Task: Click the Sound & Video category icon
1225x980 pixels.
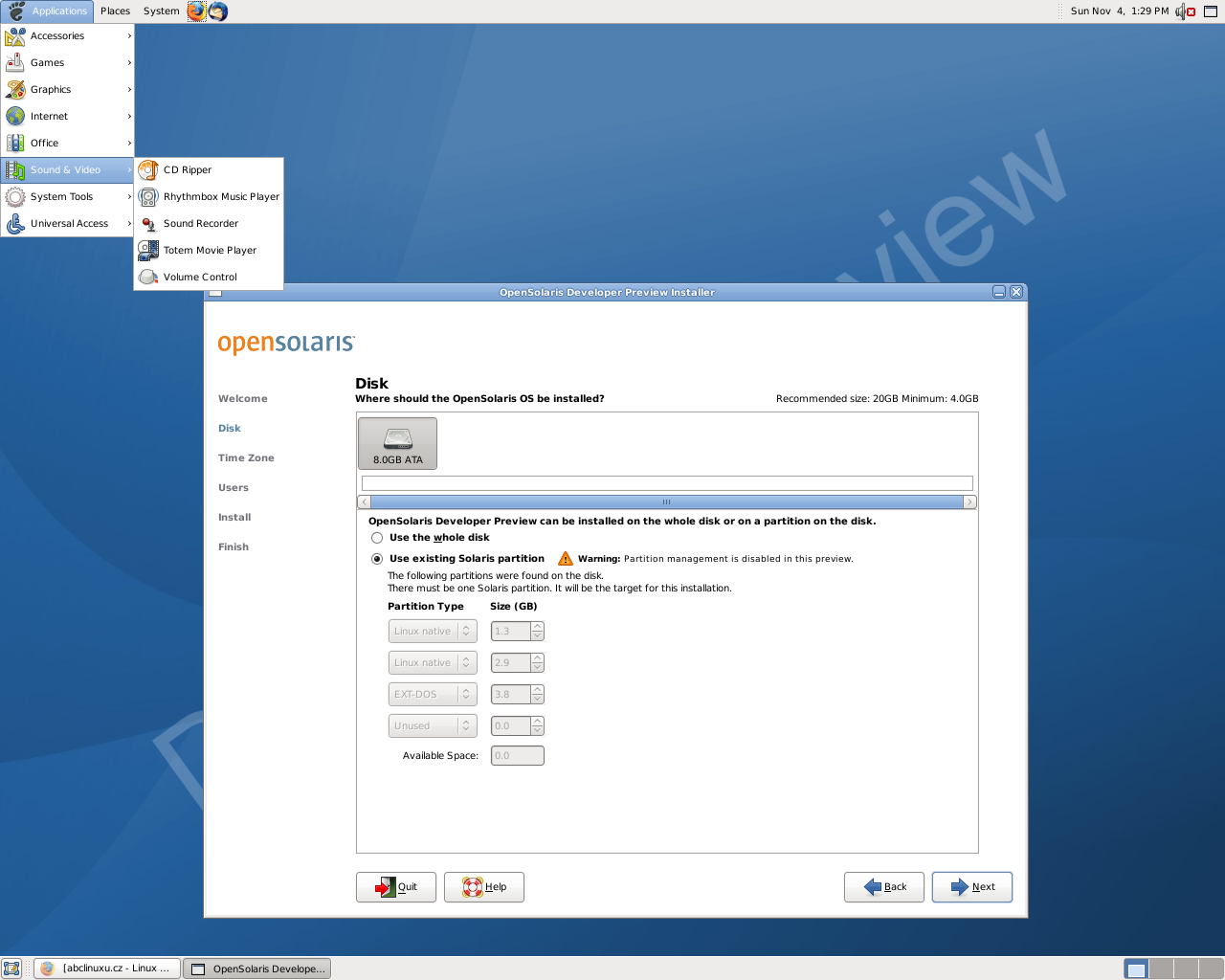Action: 15,170
